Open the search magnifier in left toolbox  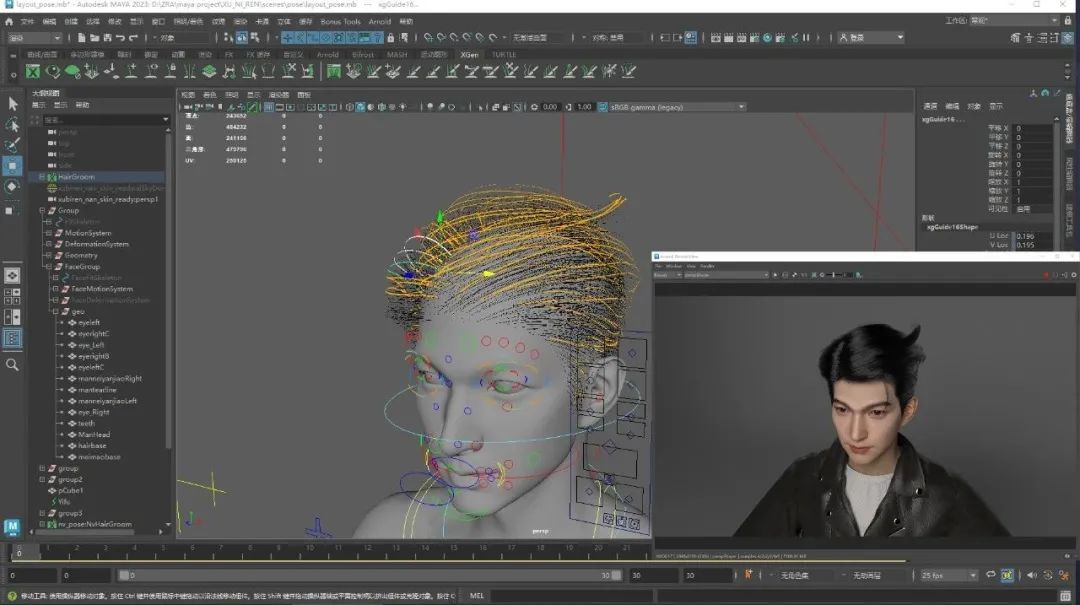tap(13, 365)
